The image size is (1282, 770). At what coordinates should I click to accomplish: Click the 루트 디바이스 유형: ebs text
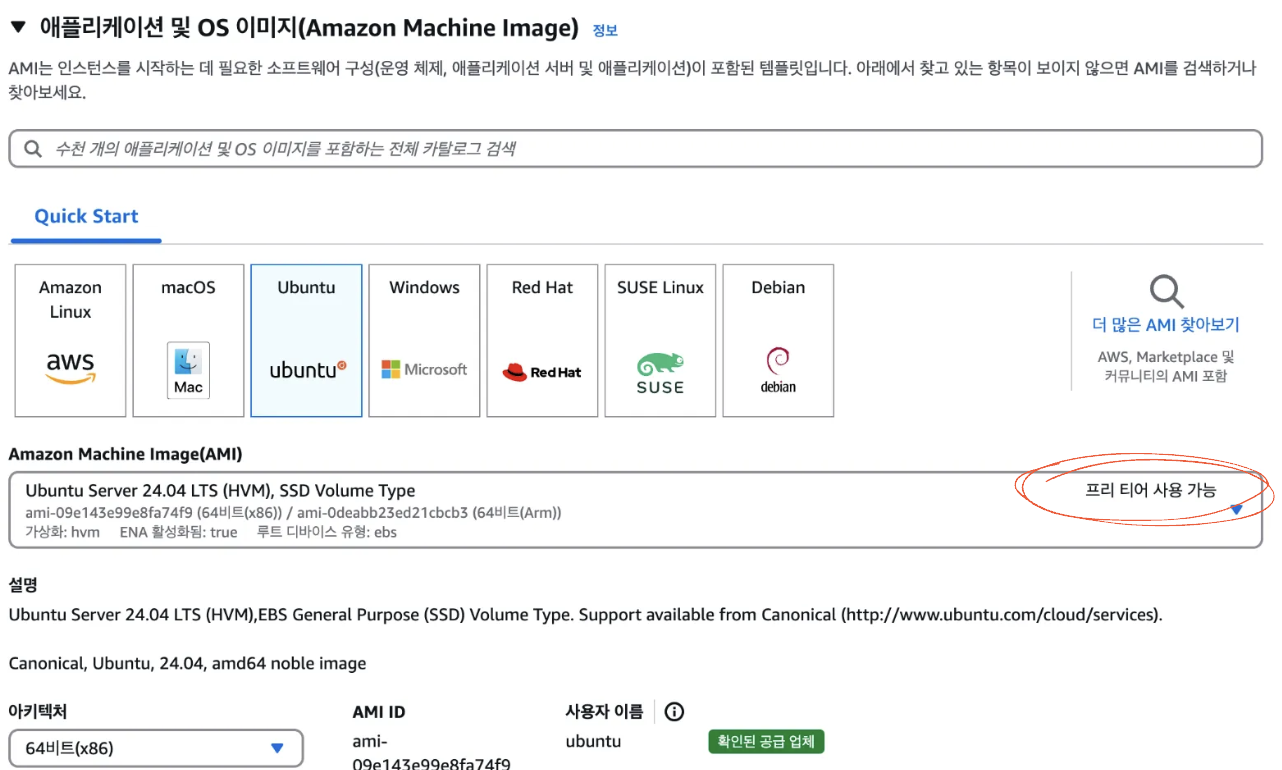point(327,532)
